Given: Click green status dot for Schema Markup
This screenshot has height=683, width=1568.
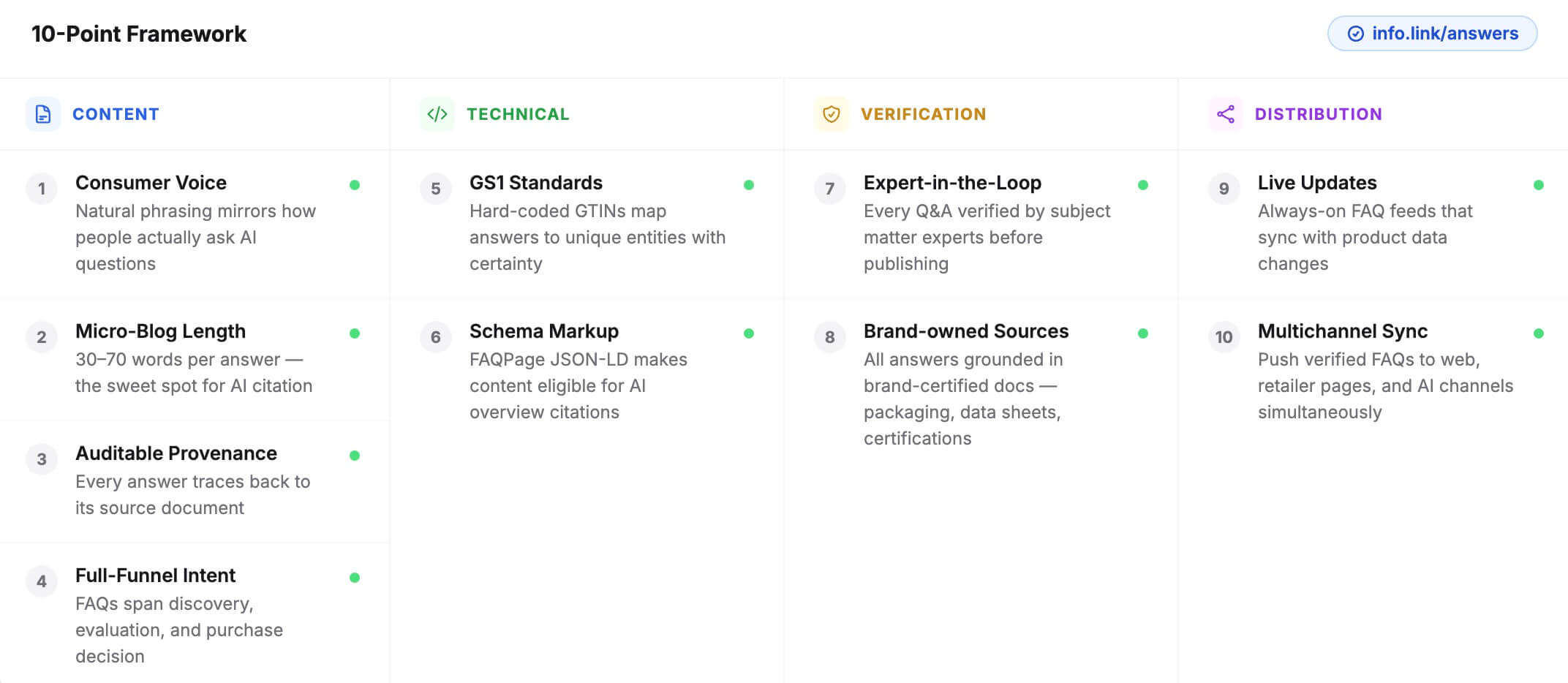Looking at the screenshot, I should tap(749, 333).
